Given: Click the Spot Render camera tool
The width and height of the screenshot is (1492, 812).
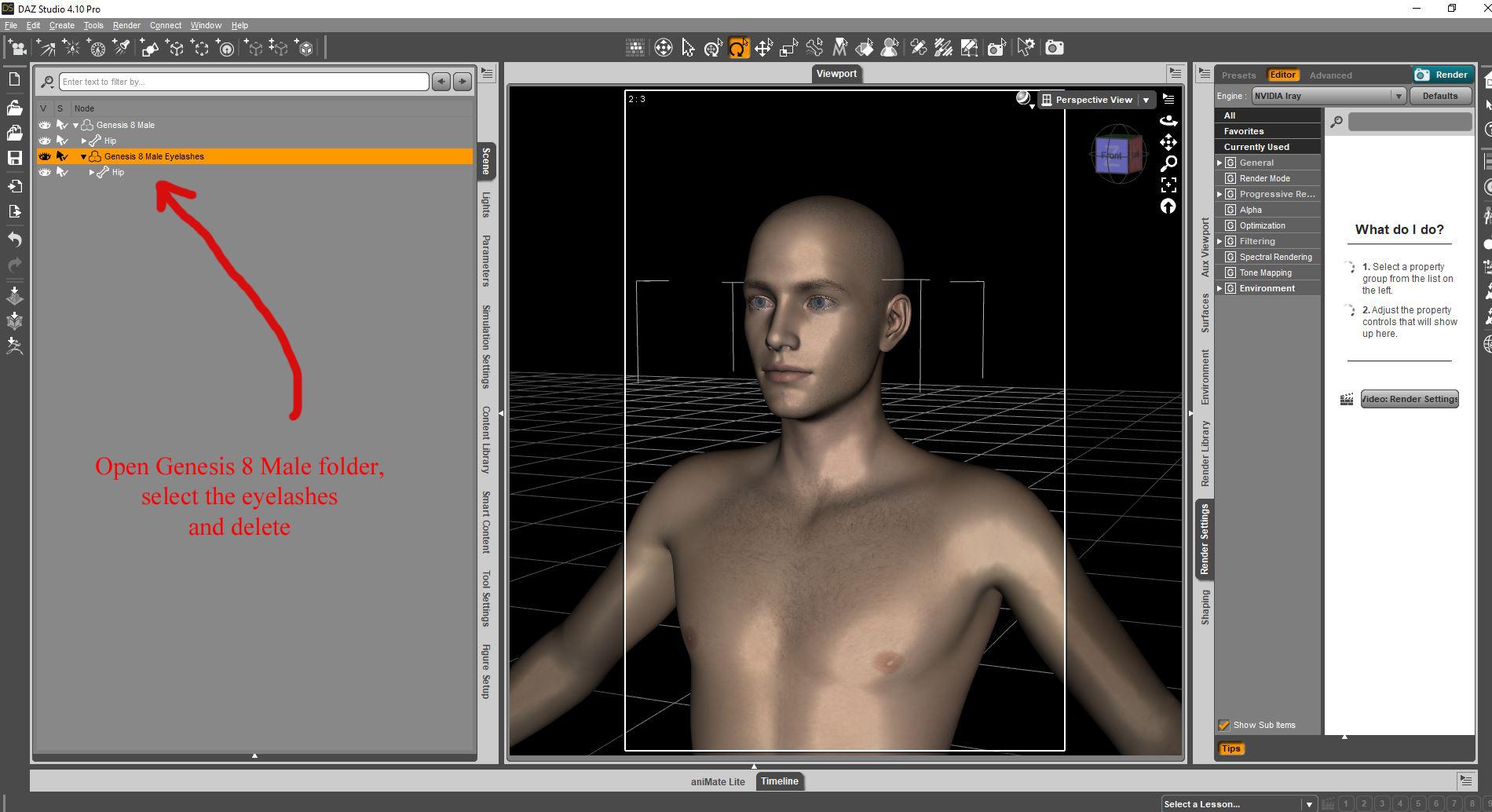Looking at the screenshot, I should pyautogui.click(x=996, y=48).
